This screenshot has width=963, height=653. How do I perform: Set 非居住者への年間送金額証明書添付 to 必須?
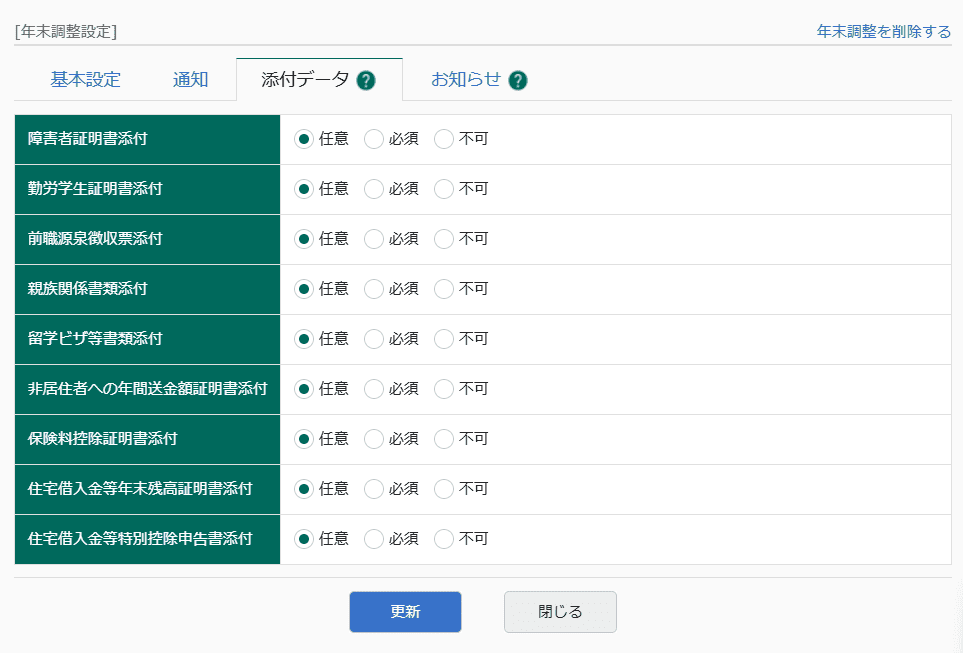373,389
